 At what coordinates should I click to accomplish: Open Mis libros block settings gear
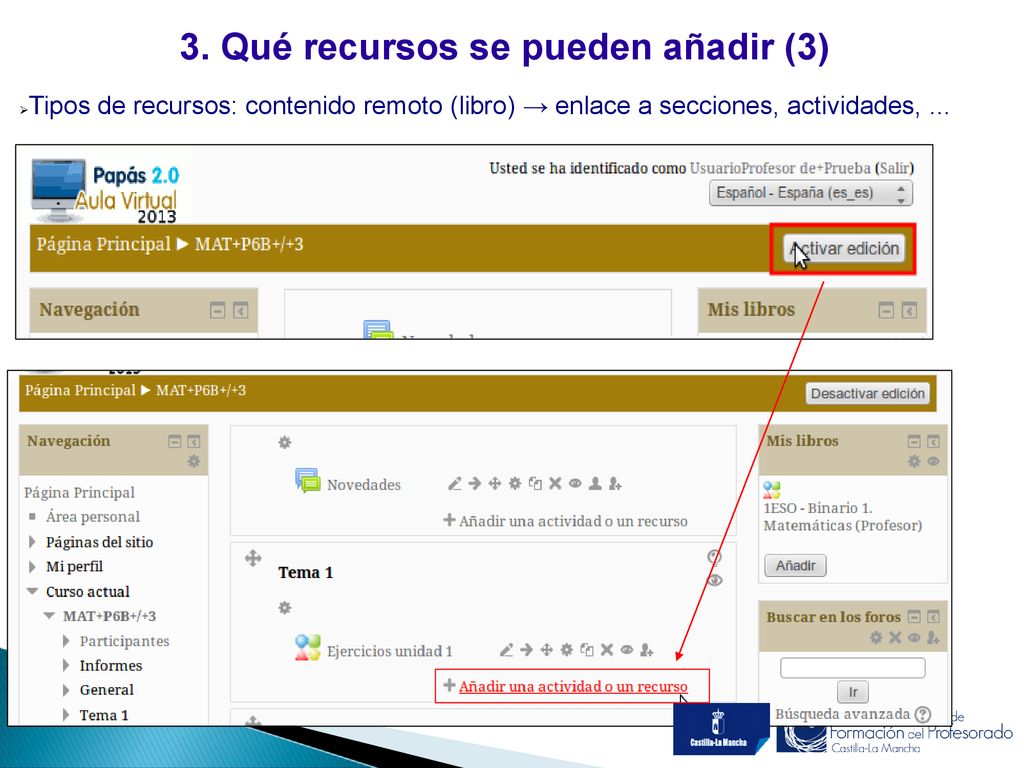[x=914, y=462]
